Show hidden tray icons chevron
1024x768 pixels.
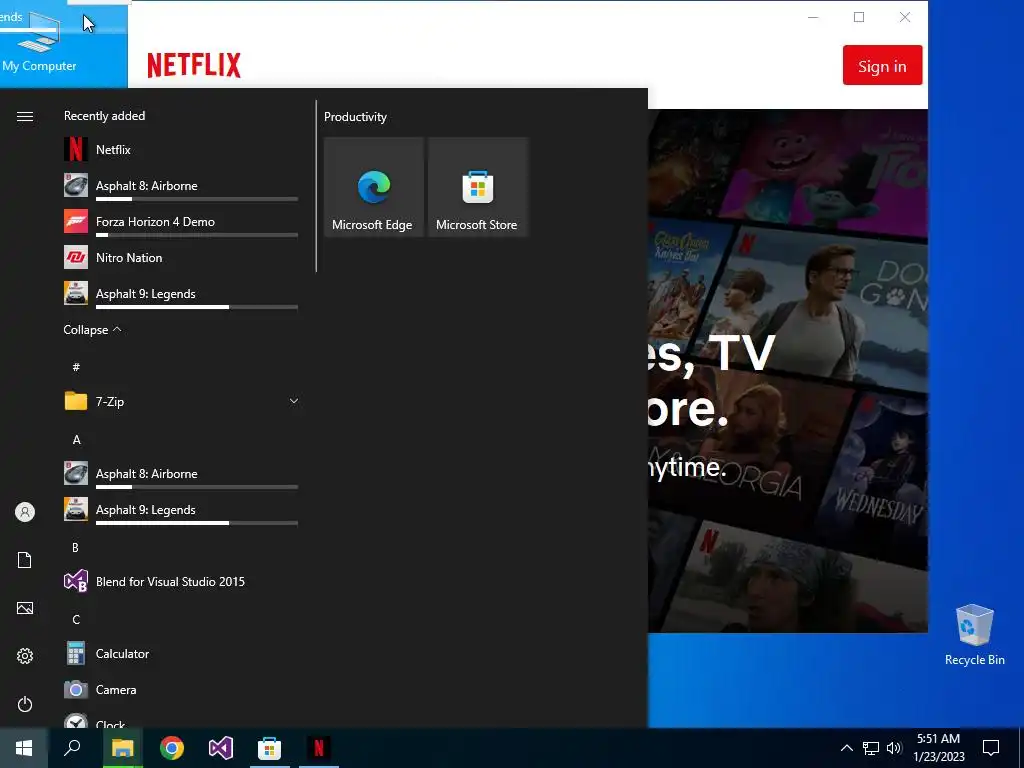846,748
